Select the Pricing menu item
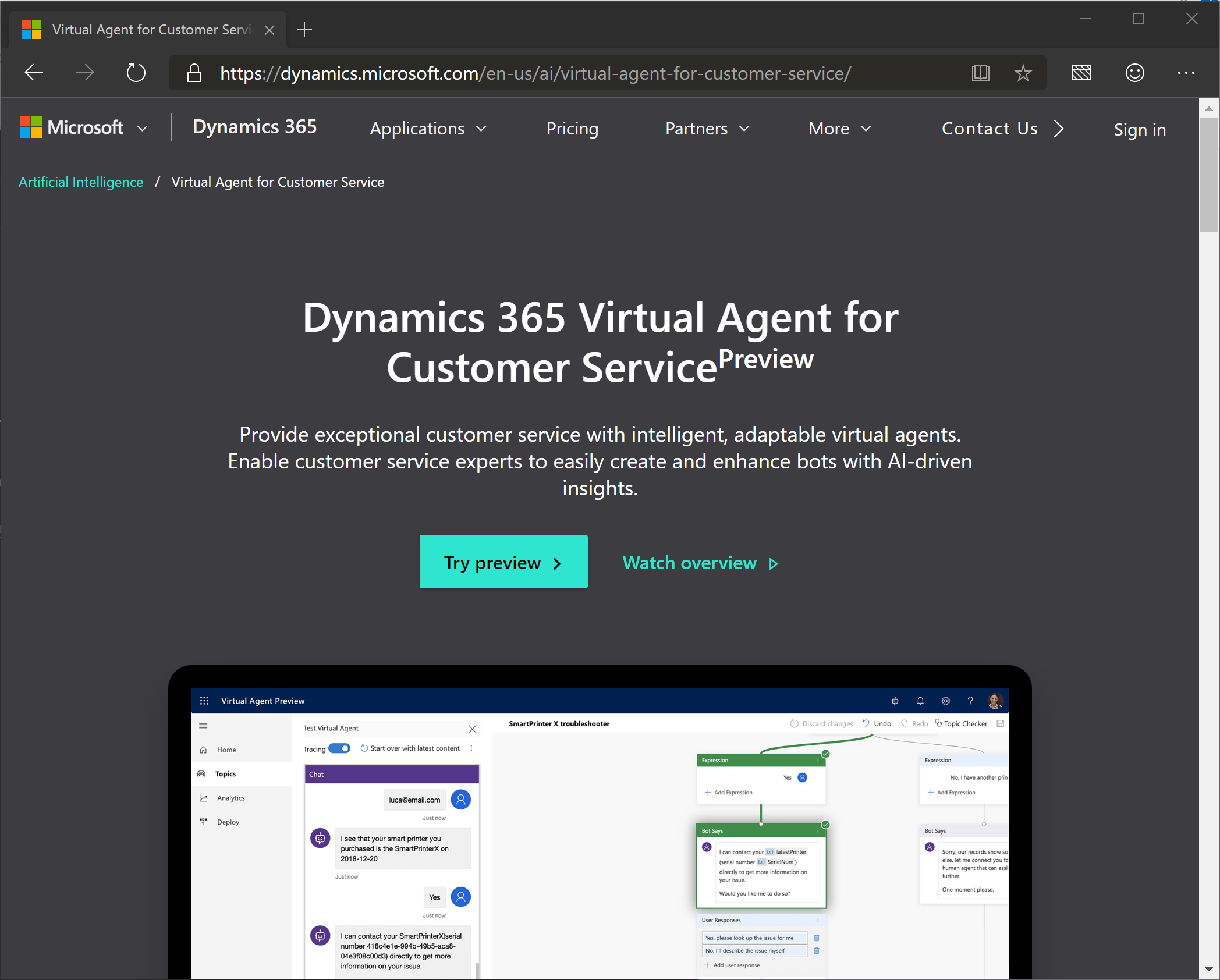This screenshot has width=1220, height=980. pos(572,129)
